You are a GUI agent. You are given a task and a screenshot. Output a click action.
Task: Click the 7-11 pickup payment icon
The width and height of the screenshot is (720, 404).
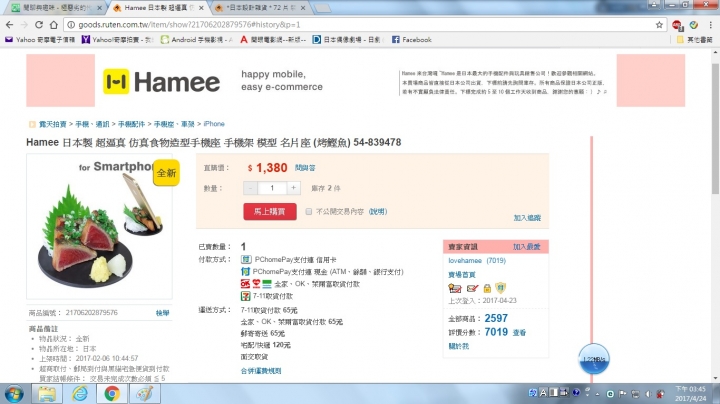click(x=246, y=296)
